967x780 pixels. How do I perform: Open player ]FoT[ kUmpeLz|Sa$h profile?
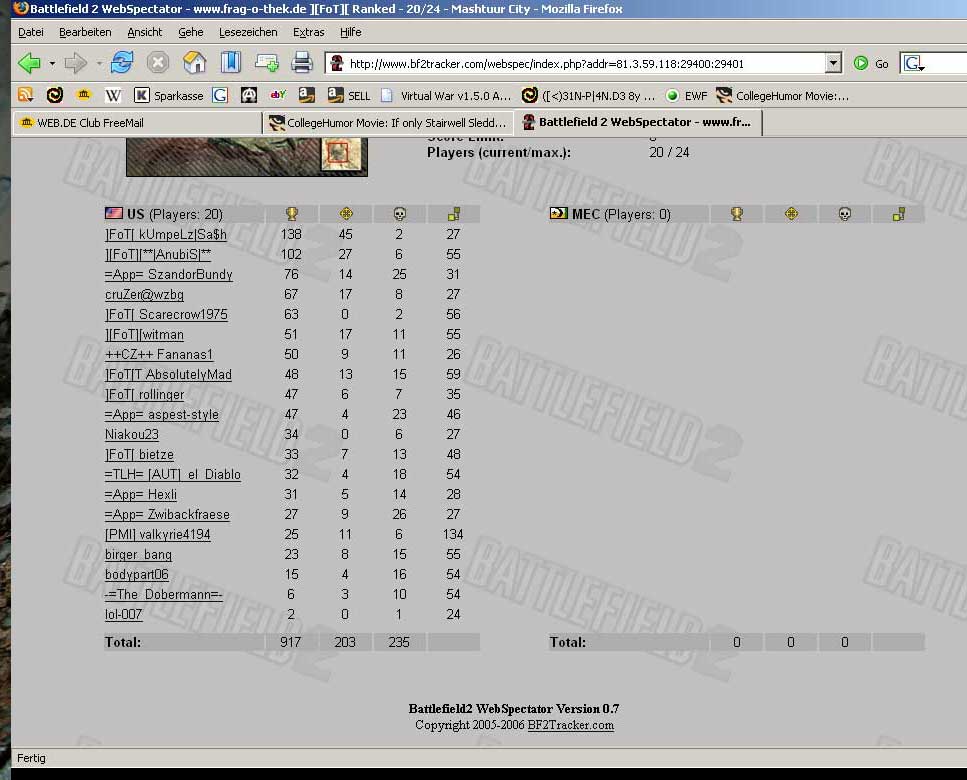[166, 234]
